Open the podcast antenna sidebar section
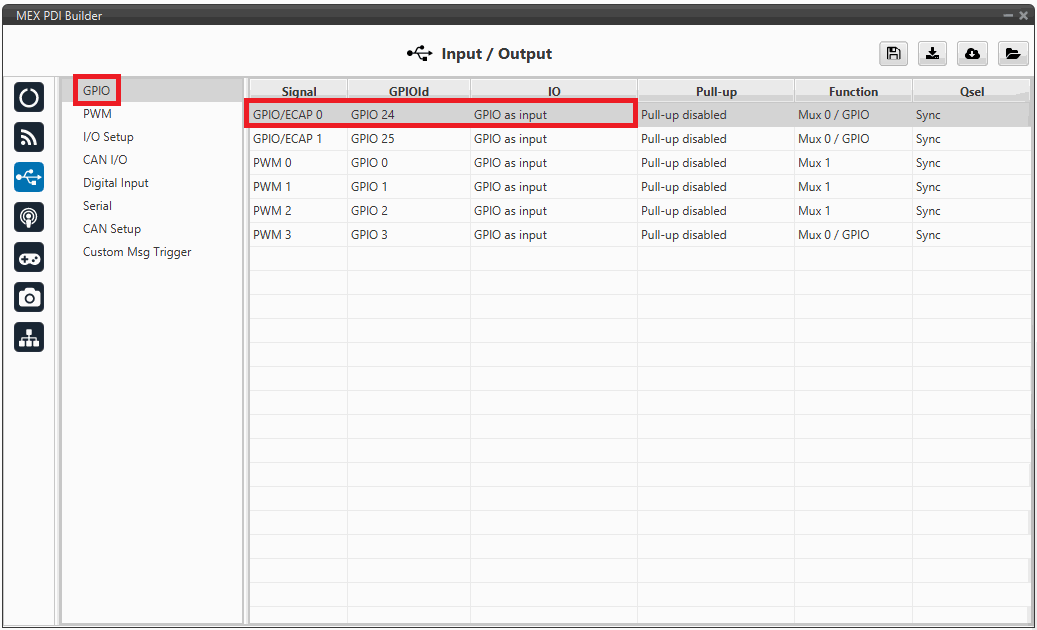The height and width of the screenshot is (630, 1037). (29, 217)
